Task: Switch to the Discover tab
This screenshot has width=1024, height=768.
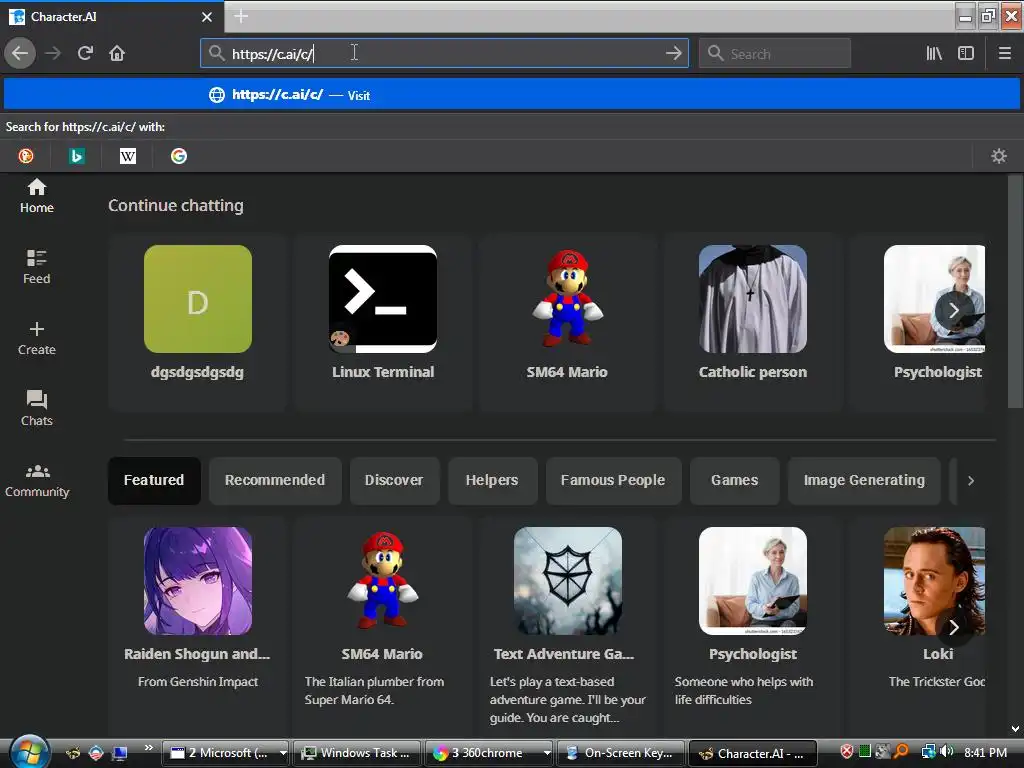Action: coord(394,480)
